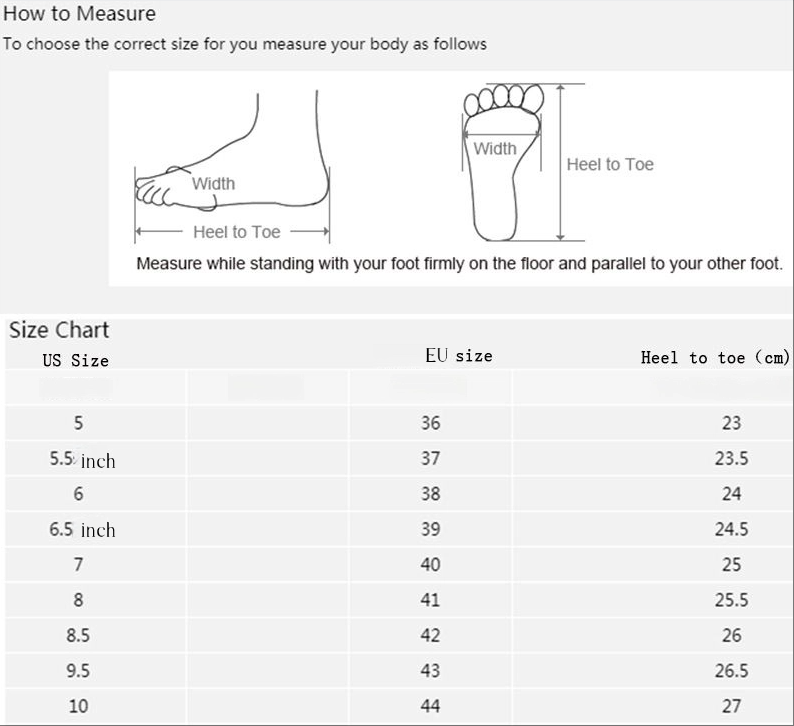Viewport: 794px width, 726px height.
Task: Choose the US size 5.5 inch cell
Action: [x=82, y=460]
